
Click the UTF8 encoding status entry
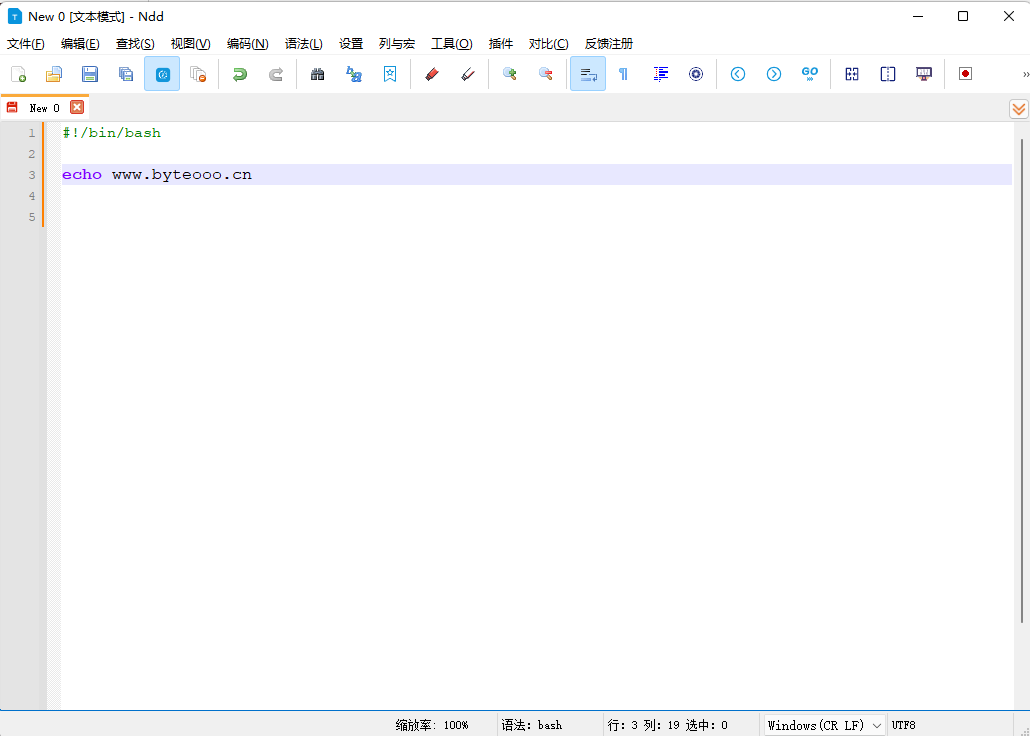[x=904, y=725]
